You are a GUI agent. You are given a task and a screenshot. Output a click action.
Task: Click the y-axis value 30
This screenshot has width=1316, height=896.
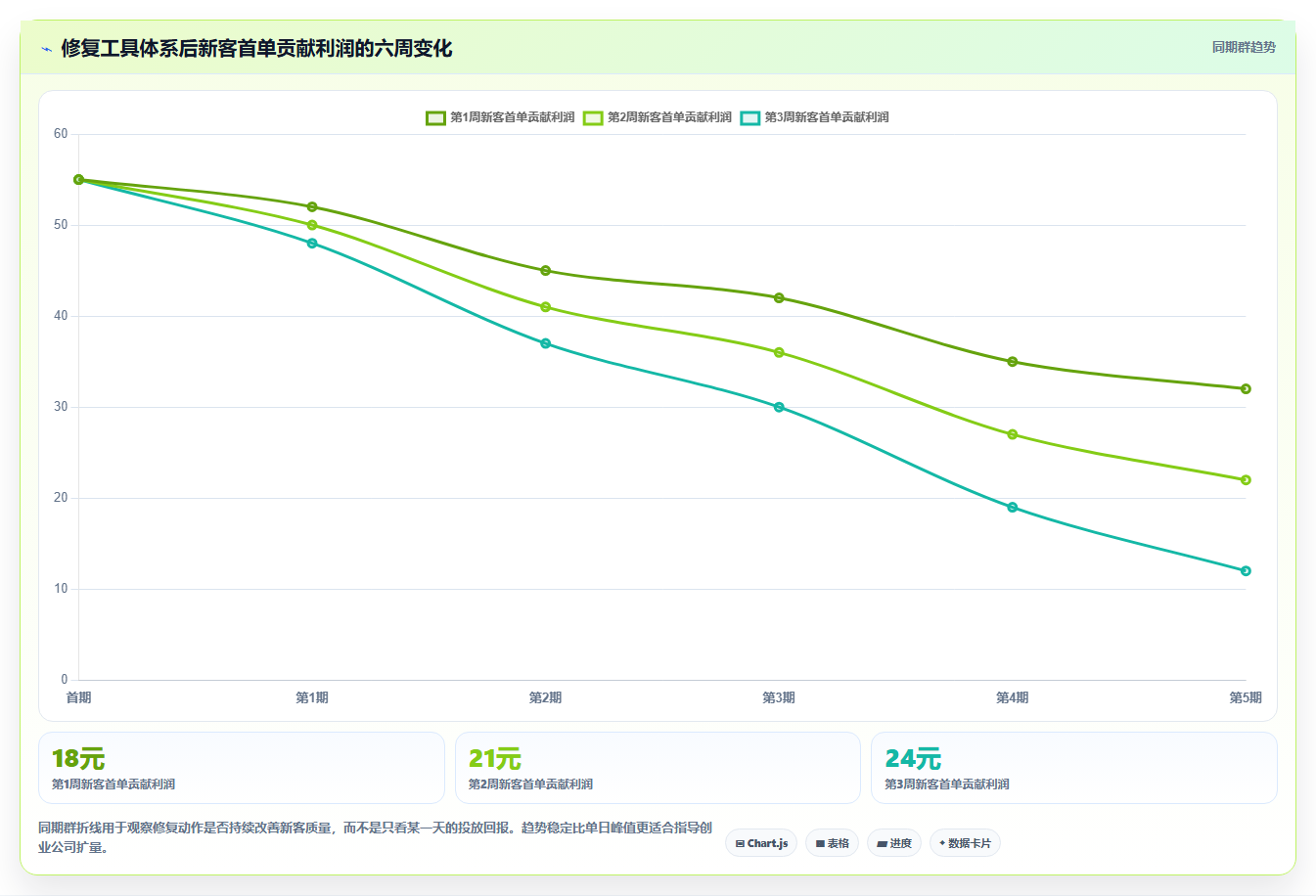pos(61,407)
